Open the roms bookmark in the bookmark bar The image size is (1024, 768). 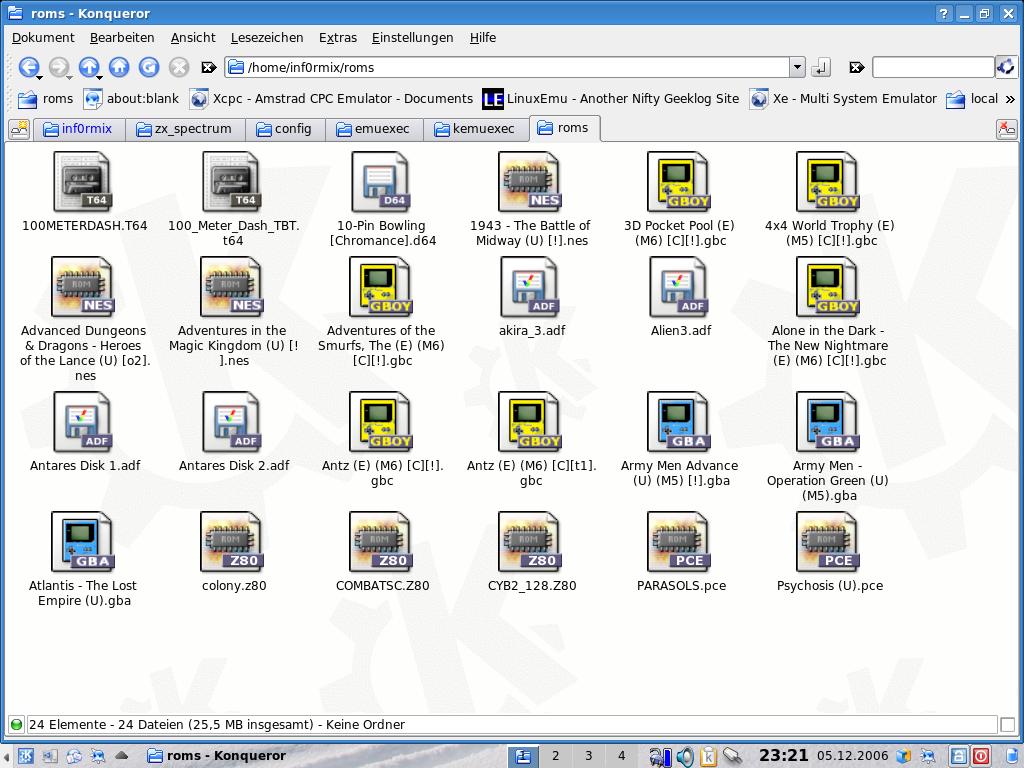[45, 99]
